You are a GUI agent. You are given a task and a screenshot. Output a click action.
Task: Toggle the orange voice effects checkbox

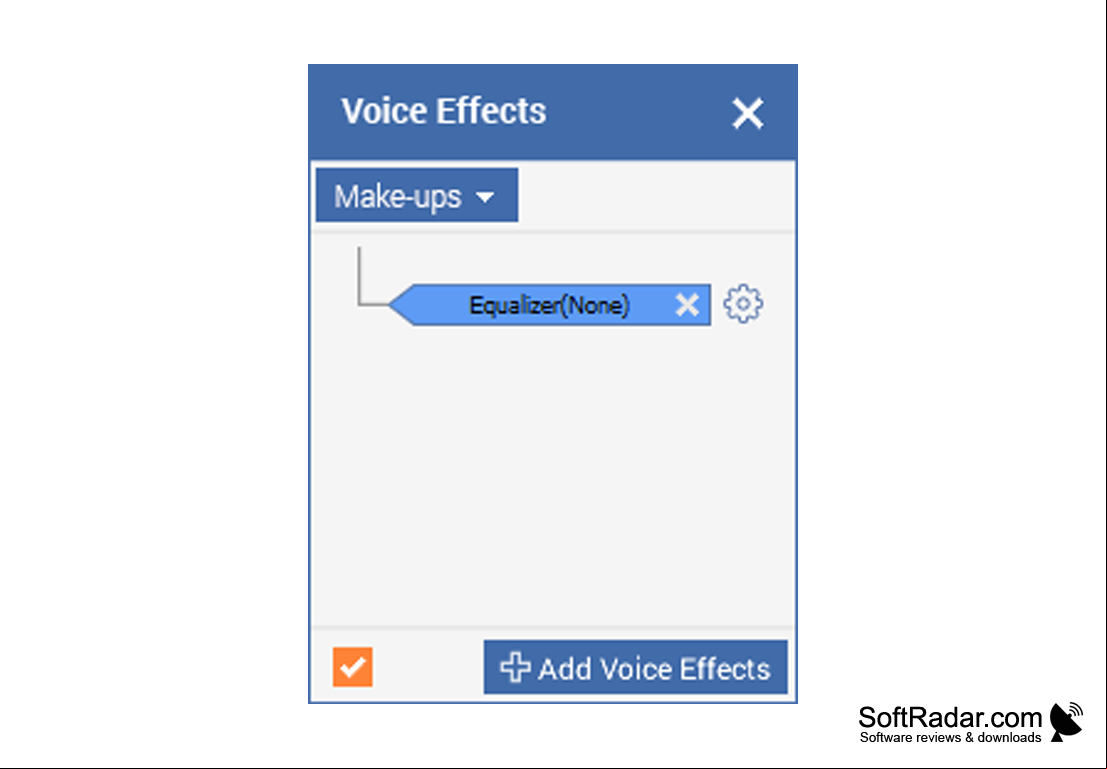click(x=353, y=667)
